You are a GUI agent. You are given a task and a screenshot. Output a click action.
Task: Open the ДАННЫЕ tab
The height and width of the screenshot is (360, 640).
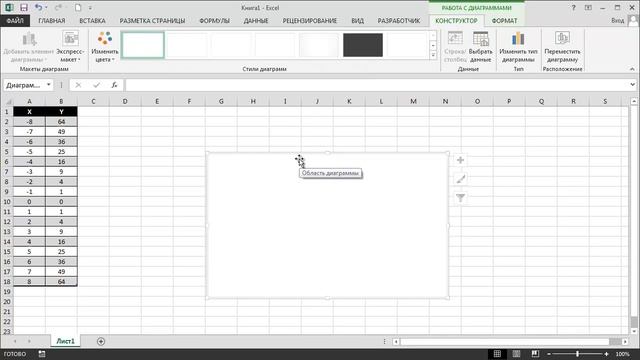pyautogui.click(x=256, y=21)
